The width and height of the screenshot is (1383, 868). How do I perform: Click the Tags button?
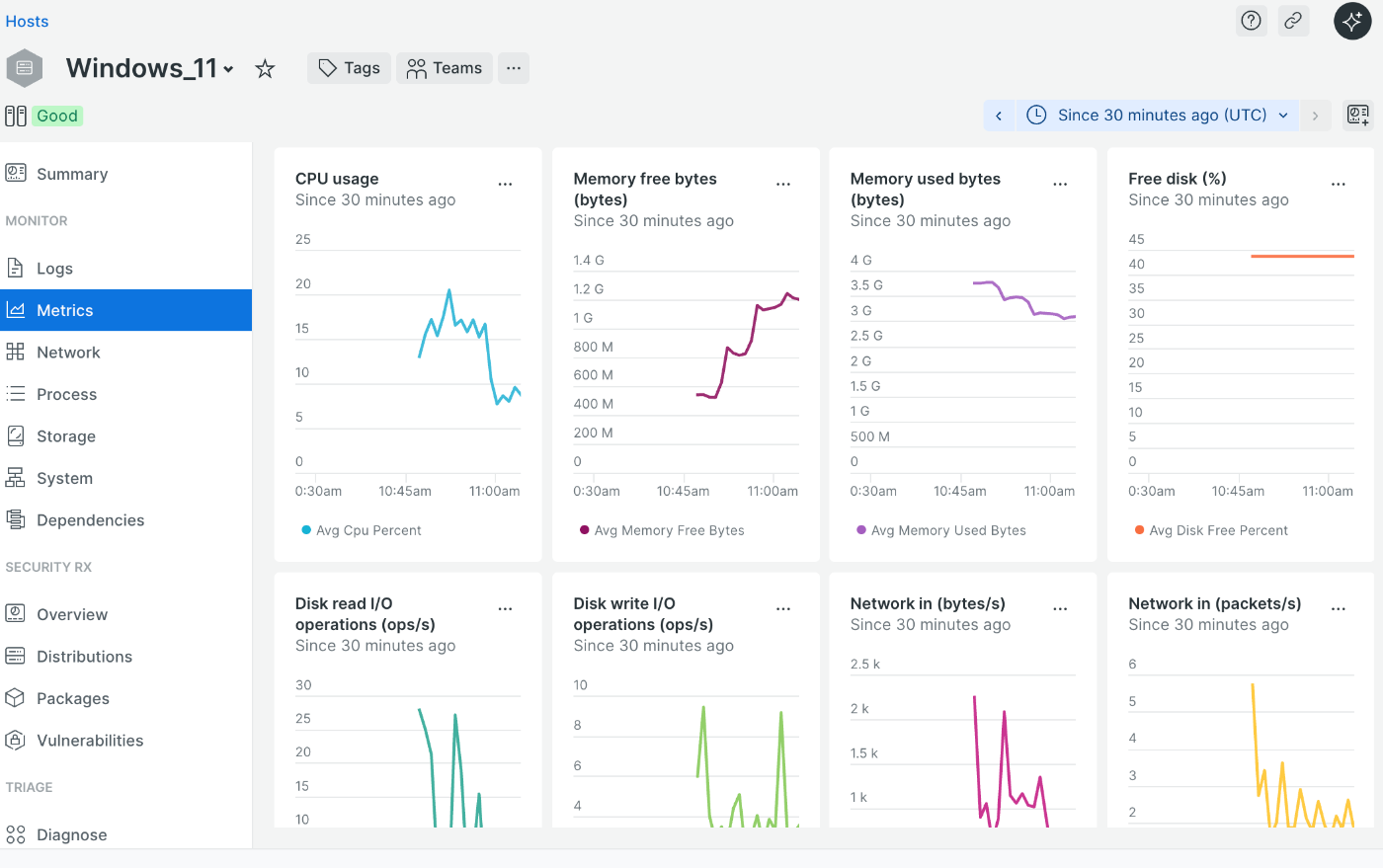(349, 68)
